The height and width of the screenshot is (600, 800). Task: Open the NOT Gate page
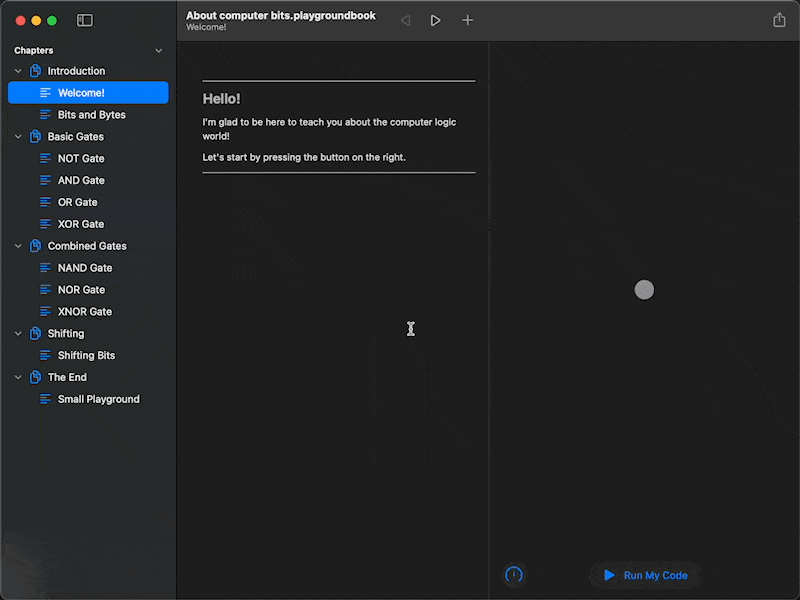coord(88,159)
